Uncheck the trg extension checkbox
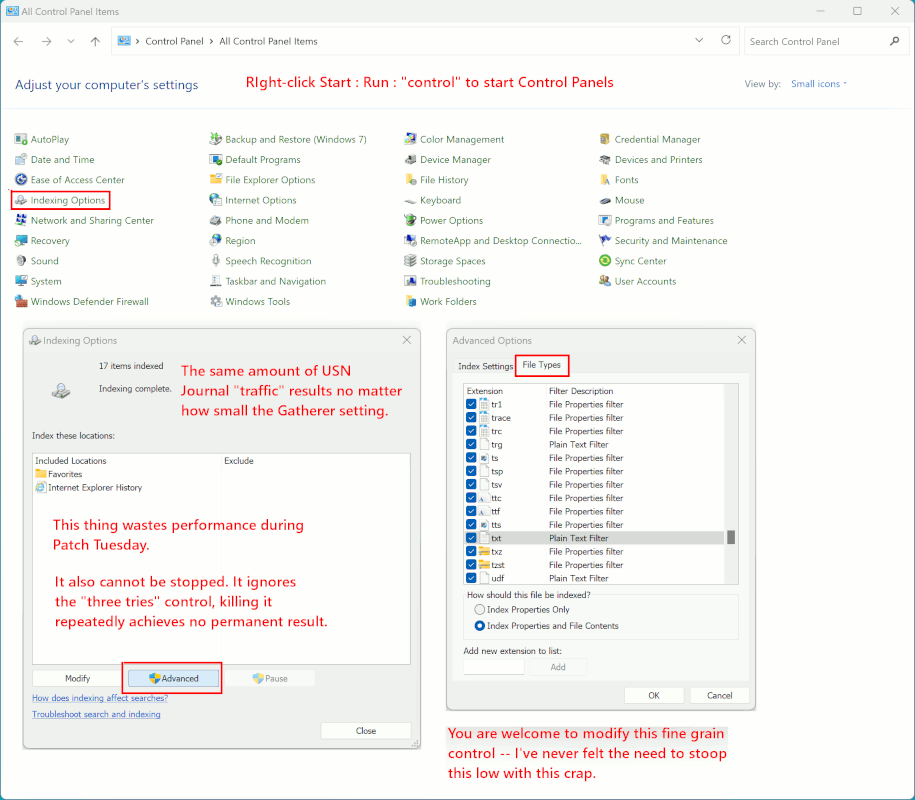 point(471,445)
